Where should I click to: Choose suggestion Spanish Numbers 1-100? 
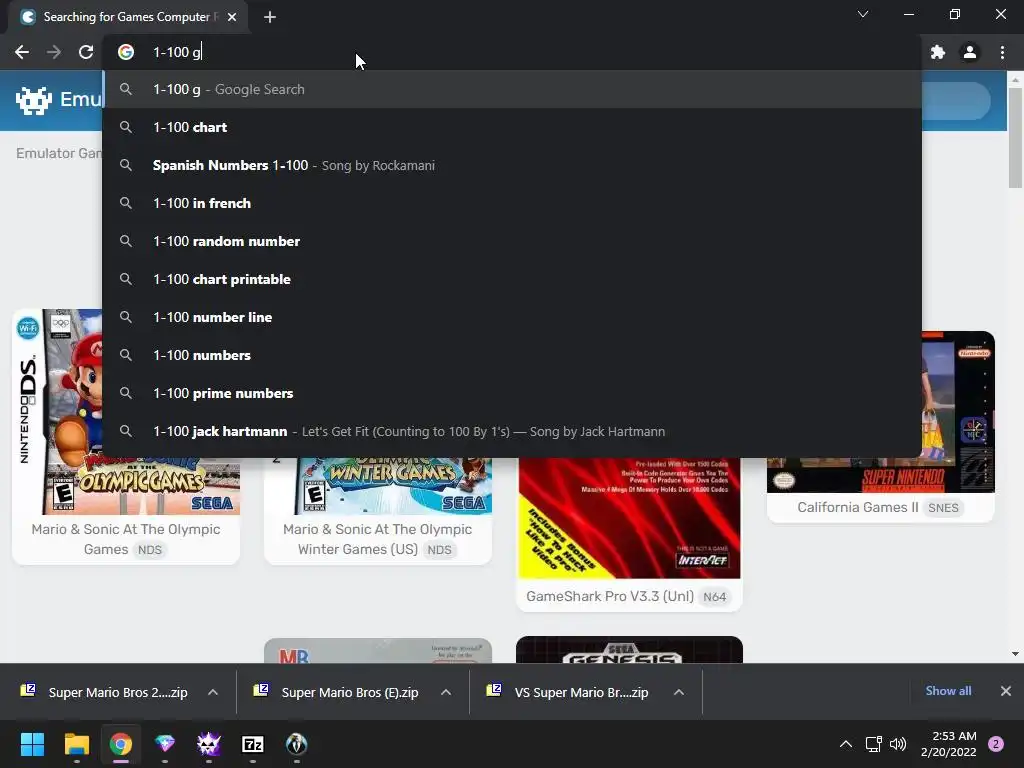(512, 165)
